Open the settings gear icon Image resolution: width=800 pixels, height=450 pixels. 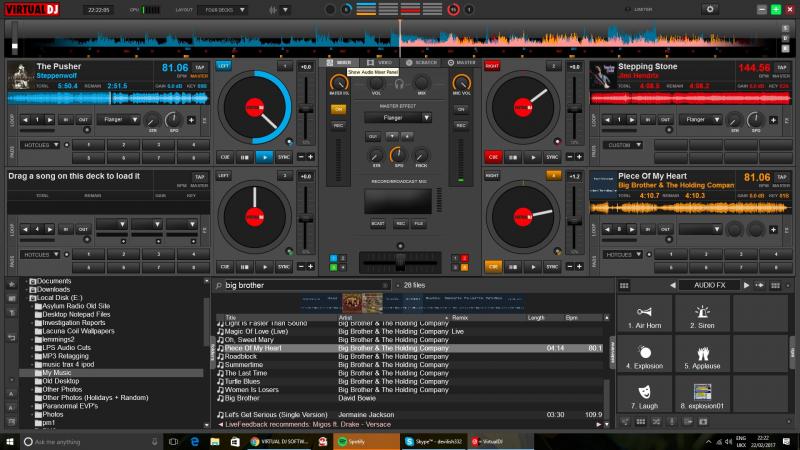pyautogui.click(x=710, y=9)
